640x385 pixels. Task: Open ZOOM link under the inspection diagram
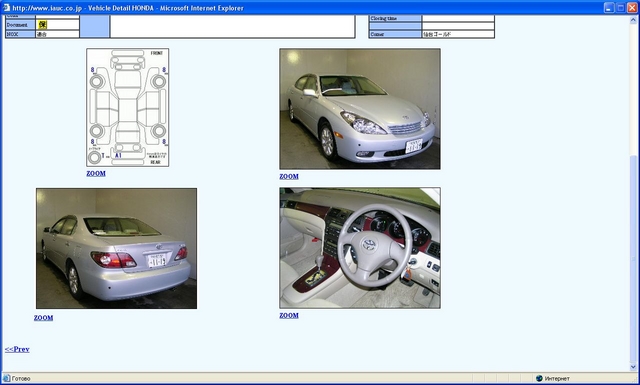tap(96, 174)
